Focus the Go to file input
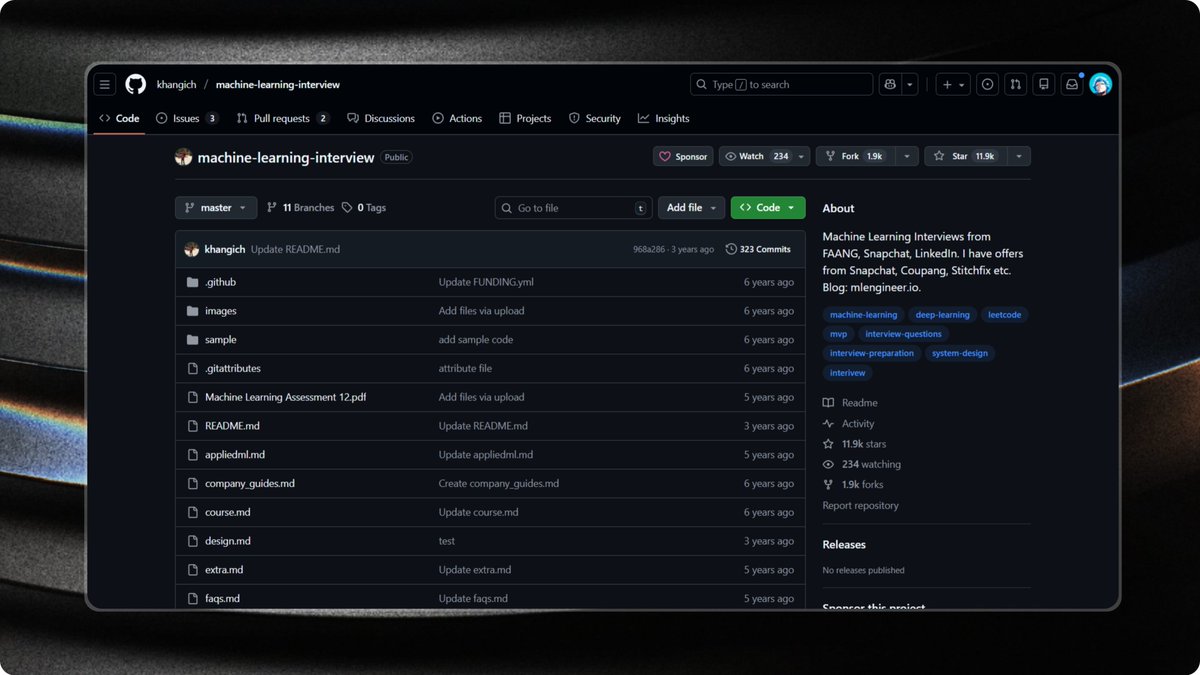 coord(574,208)
